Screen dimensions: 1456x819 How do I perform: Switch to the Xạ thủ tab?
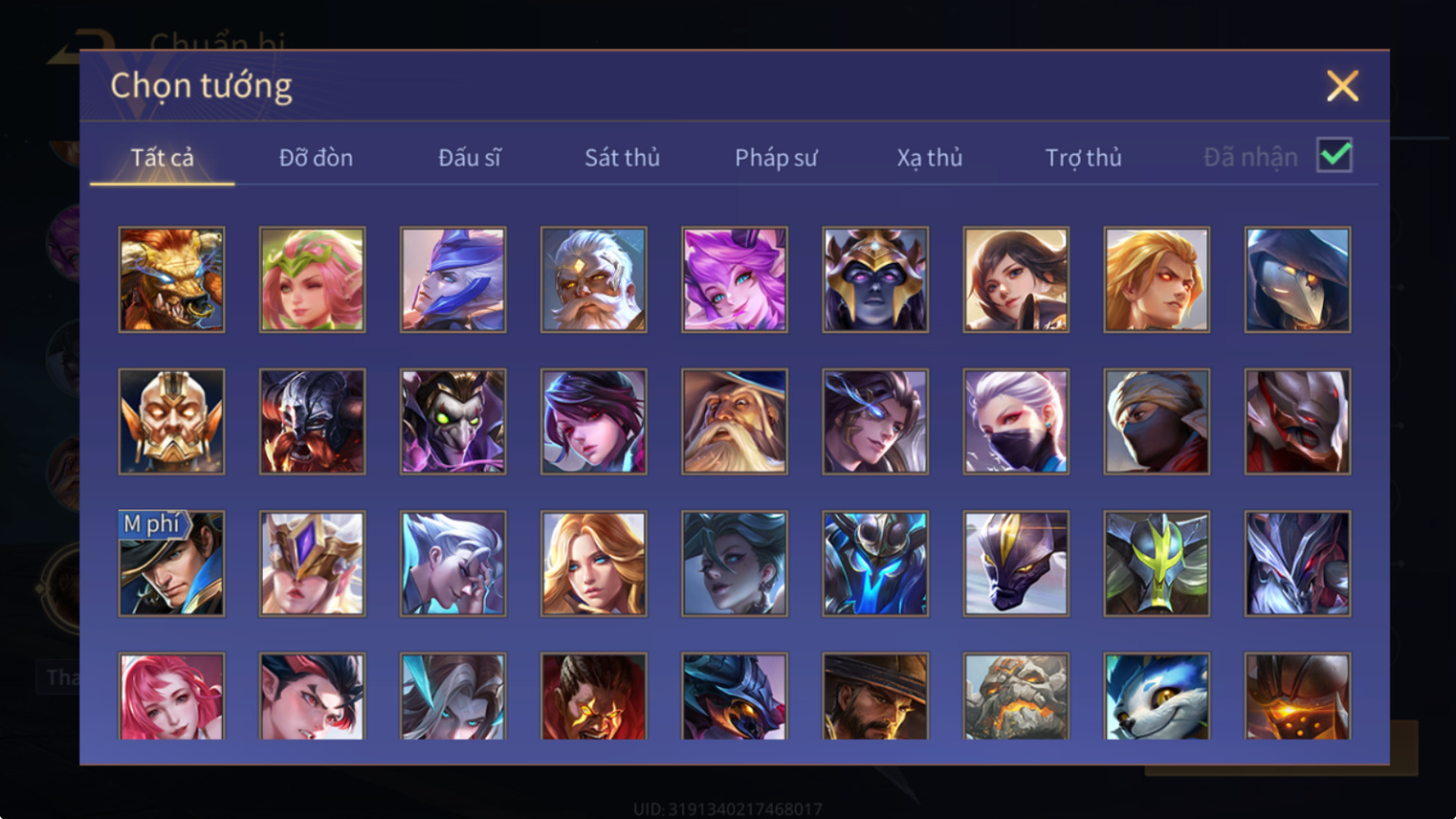click(x=929, y=158)
